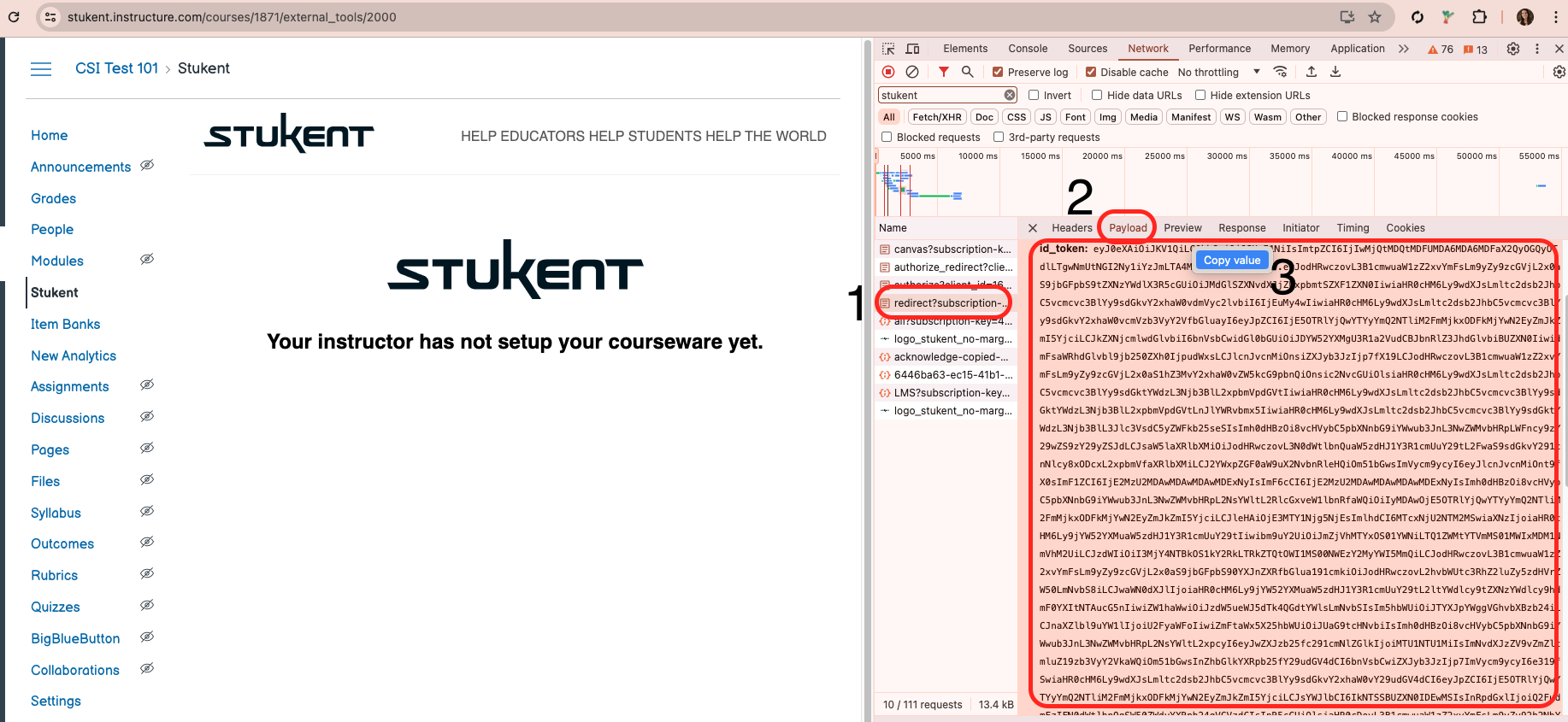Go to the Grades course link
The width and height of the screenshot is (1568, 722).
coord(53,198)
